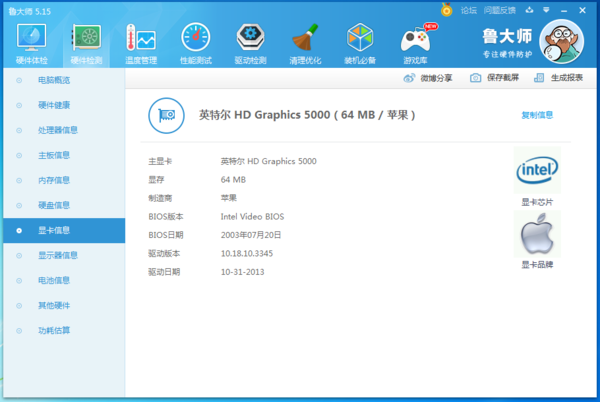This screenshot has height=402, width=600.
Task: Click the main GPU value 英特尔 HD Graphics 5000
Action: (x=269, y=161)
